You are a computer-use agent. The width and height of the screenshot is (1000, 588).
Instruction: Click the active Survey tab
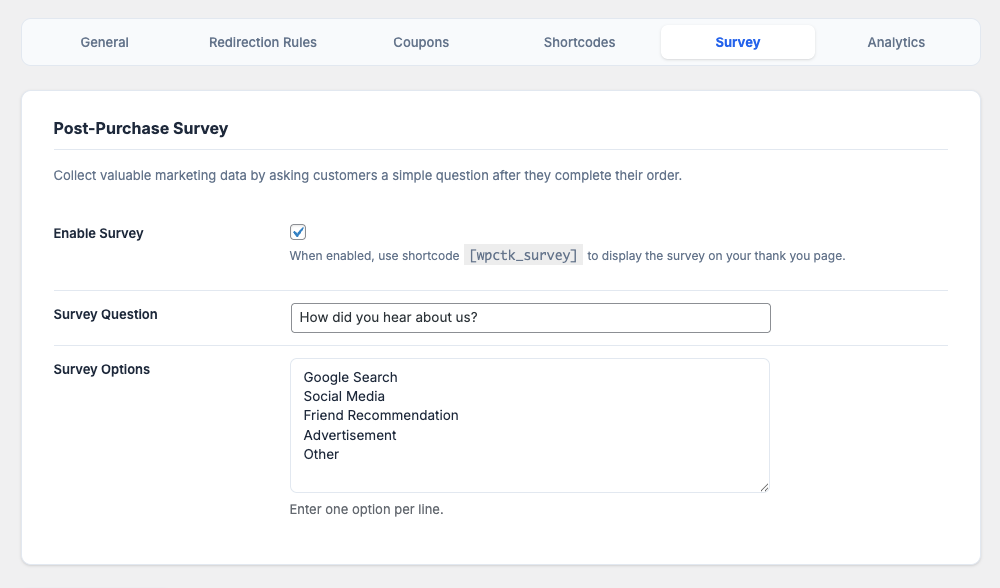(x=738, y=42)
